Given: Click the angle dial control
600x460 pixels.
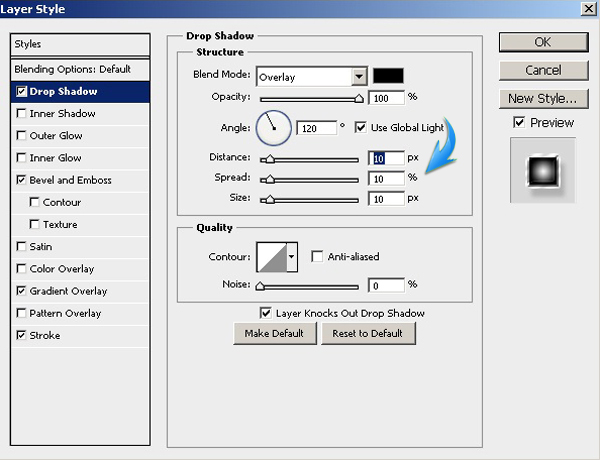Looking at the screenshot, I should tap(273, 127).
